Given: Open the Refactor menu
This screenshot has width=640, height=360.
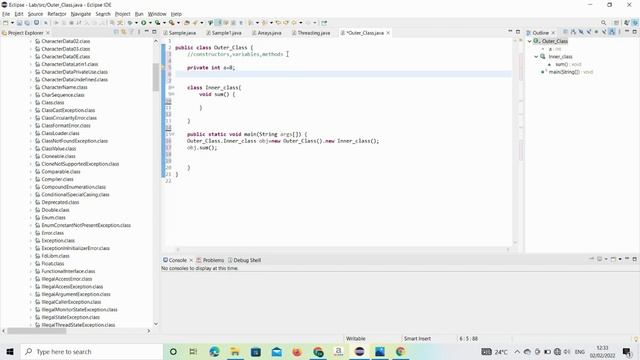Looking at the screenshot, I should point(57,14).
